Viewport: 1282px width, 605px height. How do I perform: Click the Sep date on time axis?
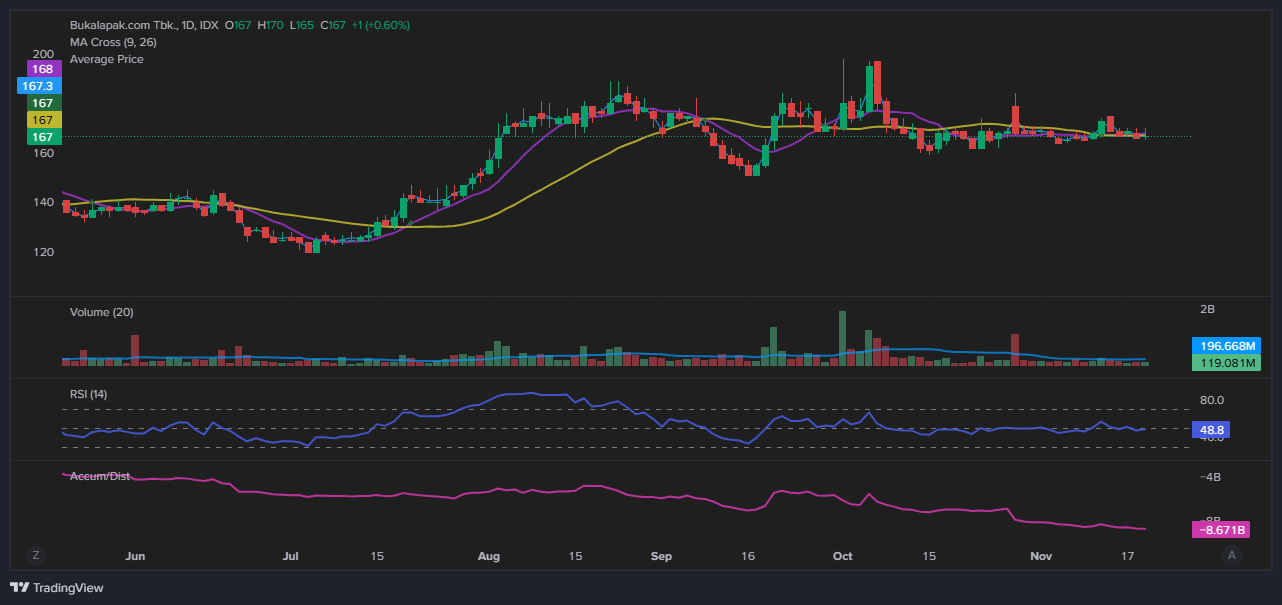660,555
